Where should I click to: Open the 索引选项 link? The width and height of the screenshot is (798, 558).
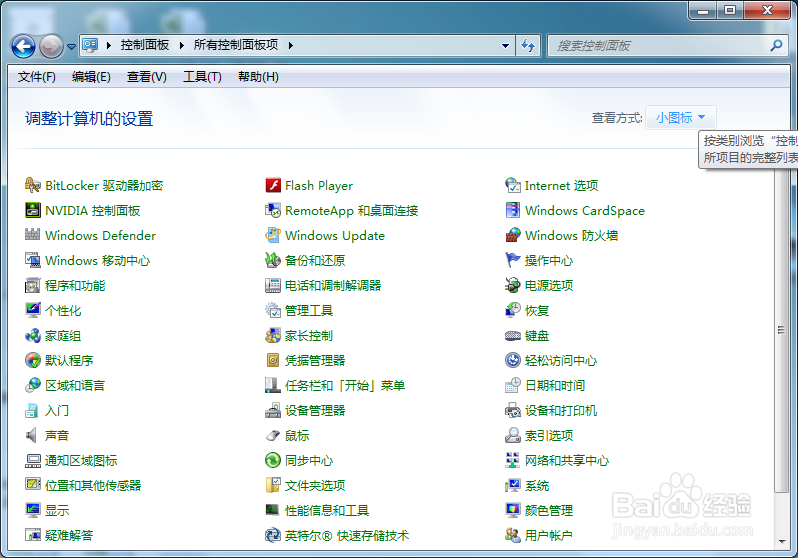point(549,435)
